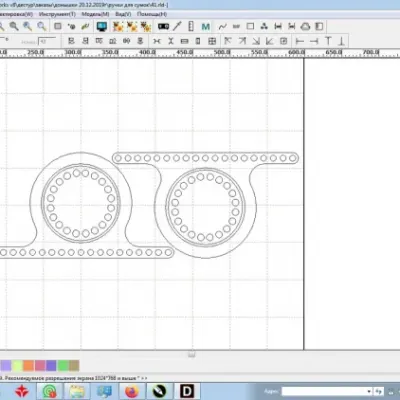This screenshot has height=400, width=400.
Task: Open the Помощь(H) menu
Action: click(x=152, y=14)
